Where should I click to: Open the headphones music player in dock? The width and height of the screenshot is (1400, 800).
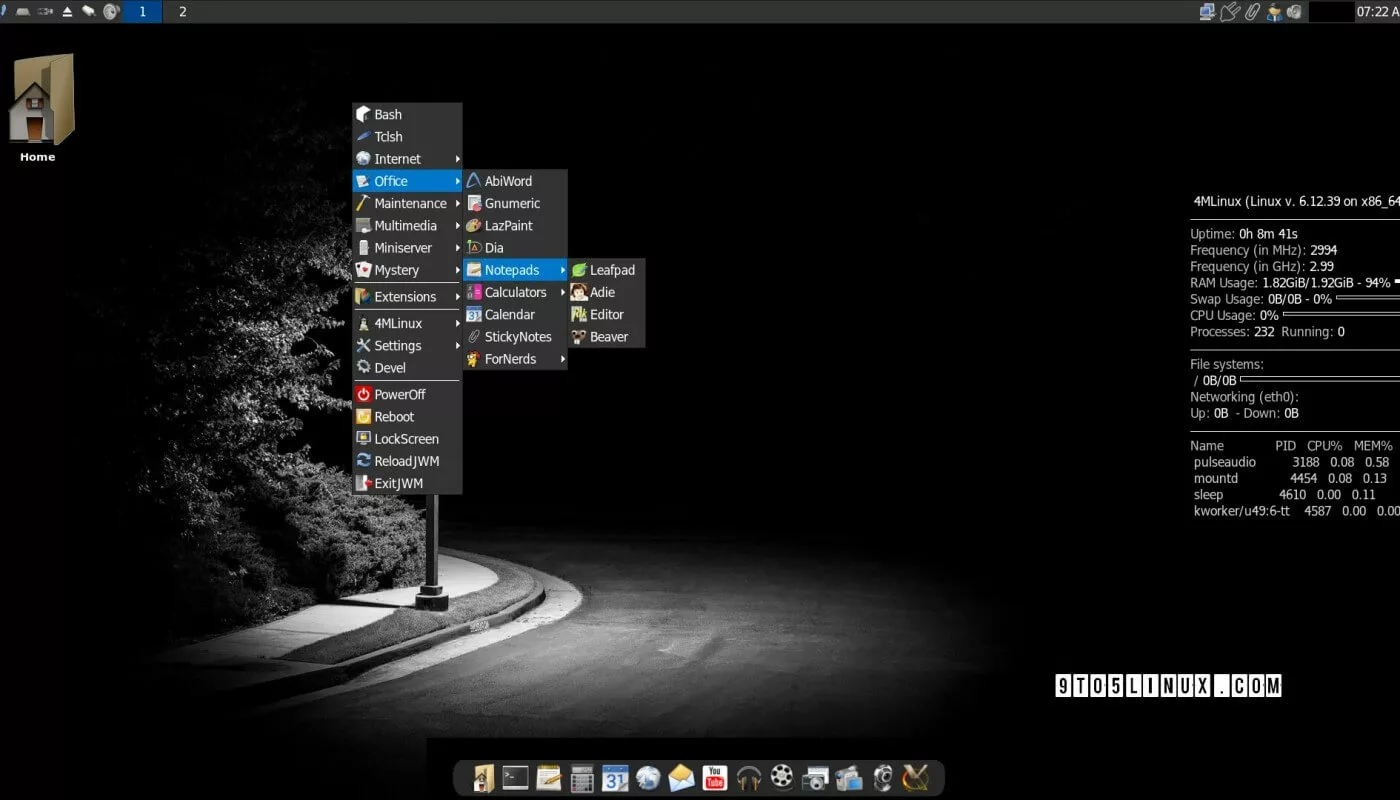pos(748,777)
